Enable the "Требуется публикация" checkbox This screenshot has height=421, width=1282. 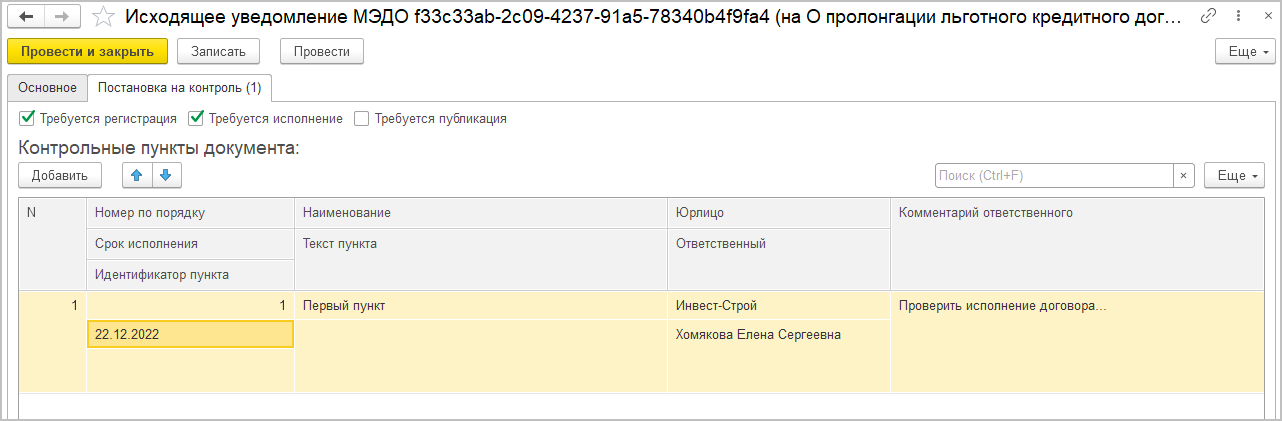tap(362, 118)
